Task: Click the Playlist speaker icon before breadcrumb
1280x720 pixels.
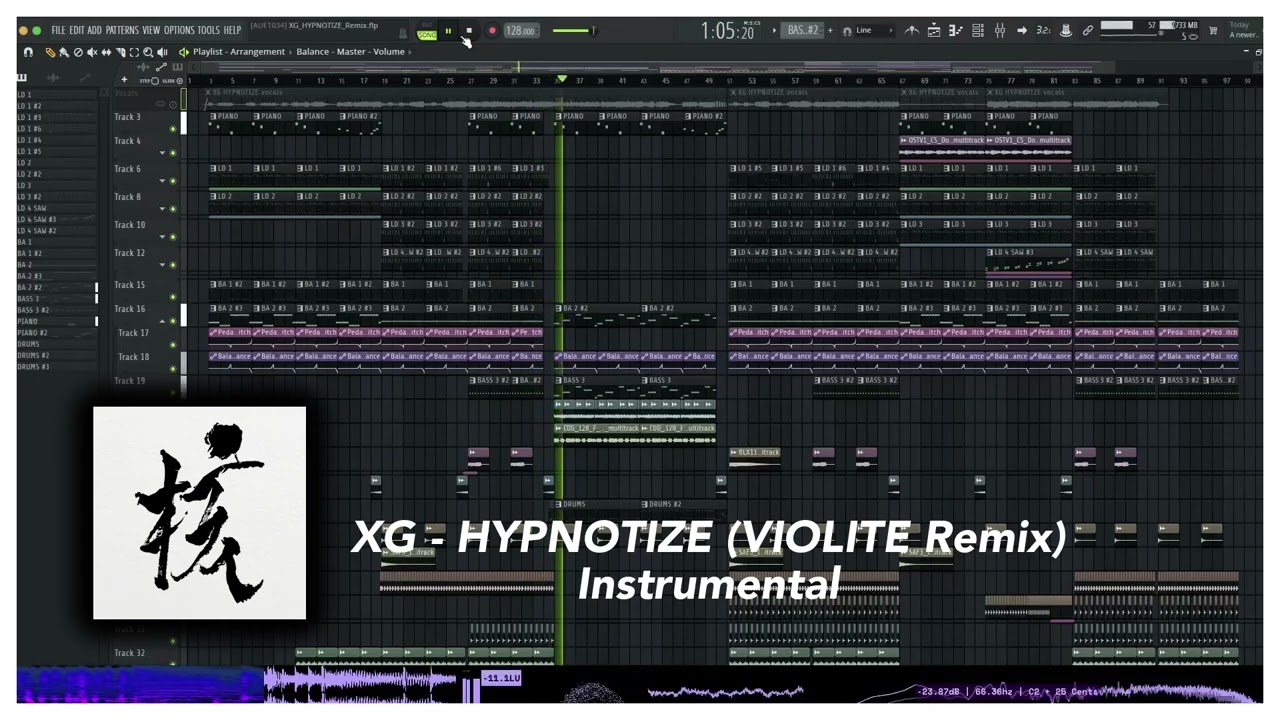Action: pyautogui.click(x=184, y=52)
